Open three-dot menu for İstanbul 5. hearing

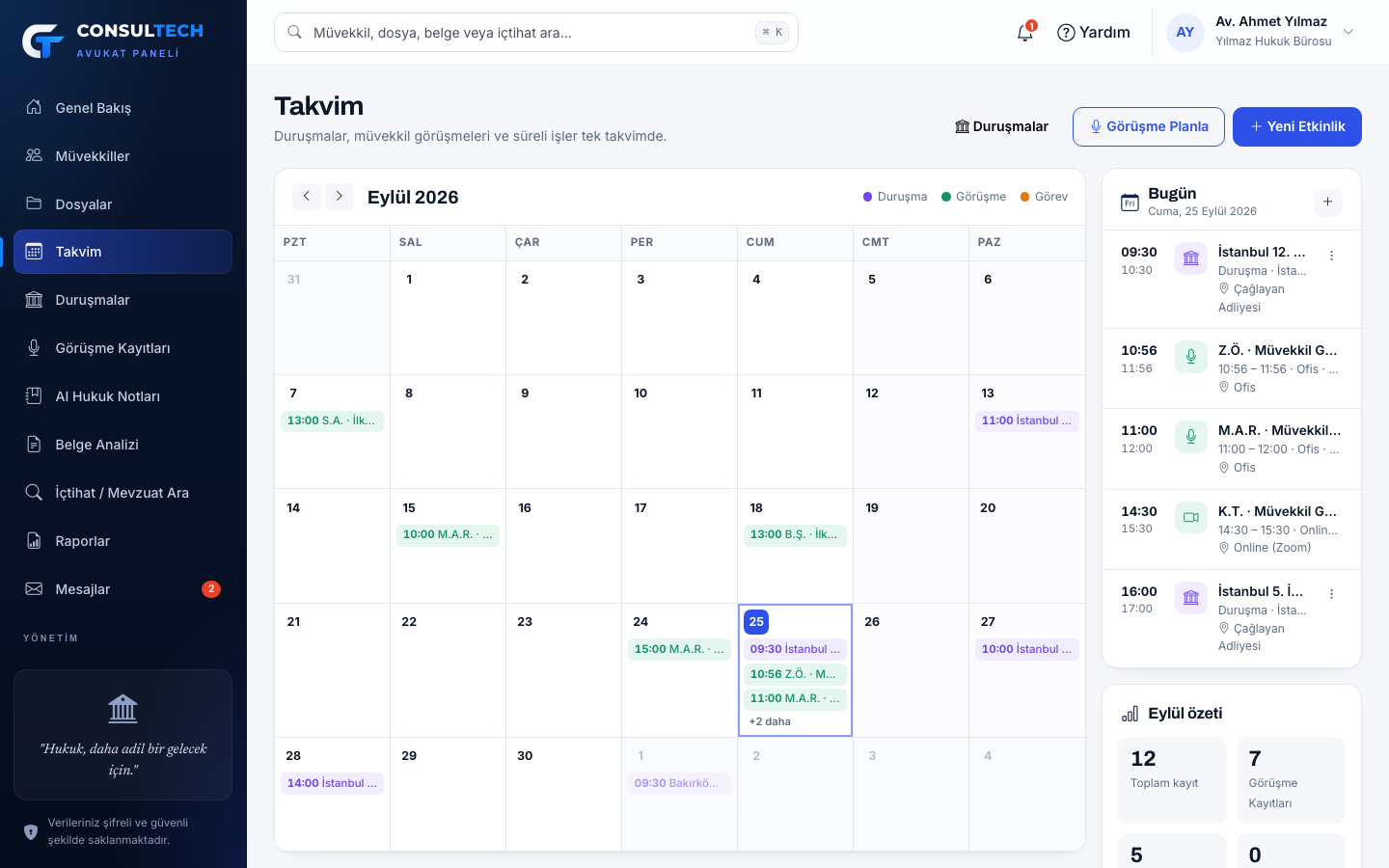tap(1331, 594)
